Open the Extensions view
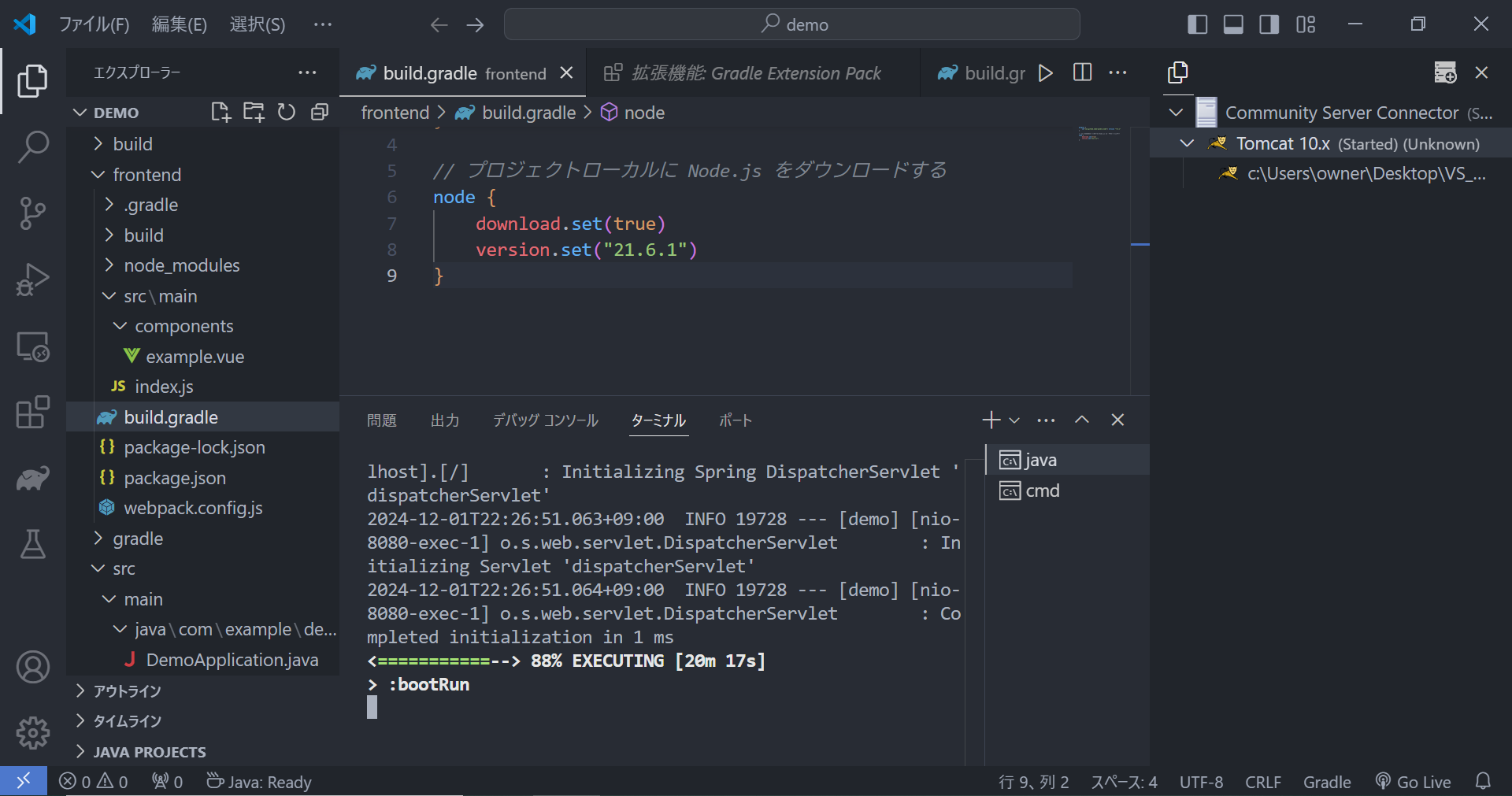1512x796 pixels. [32, 412]
